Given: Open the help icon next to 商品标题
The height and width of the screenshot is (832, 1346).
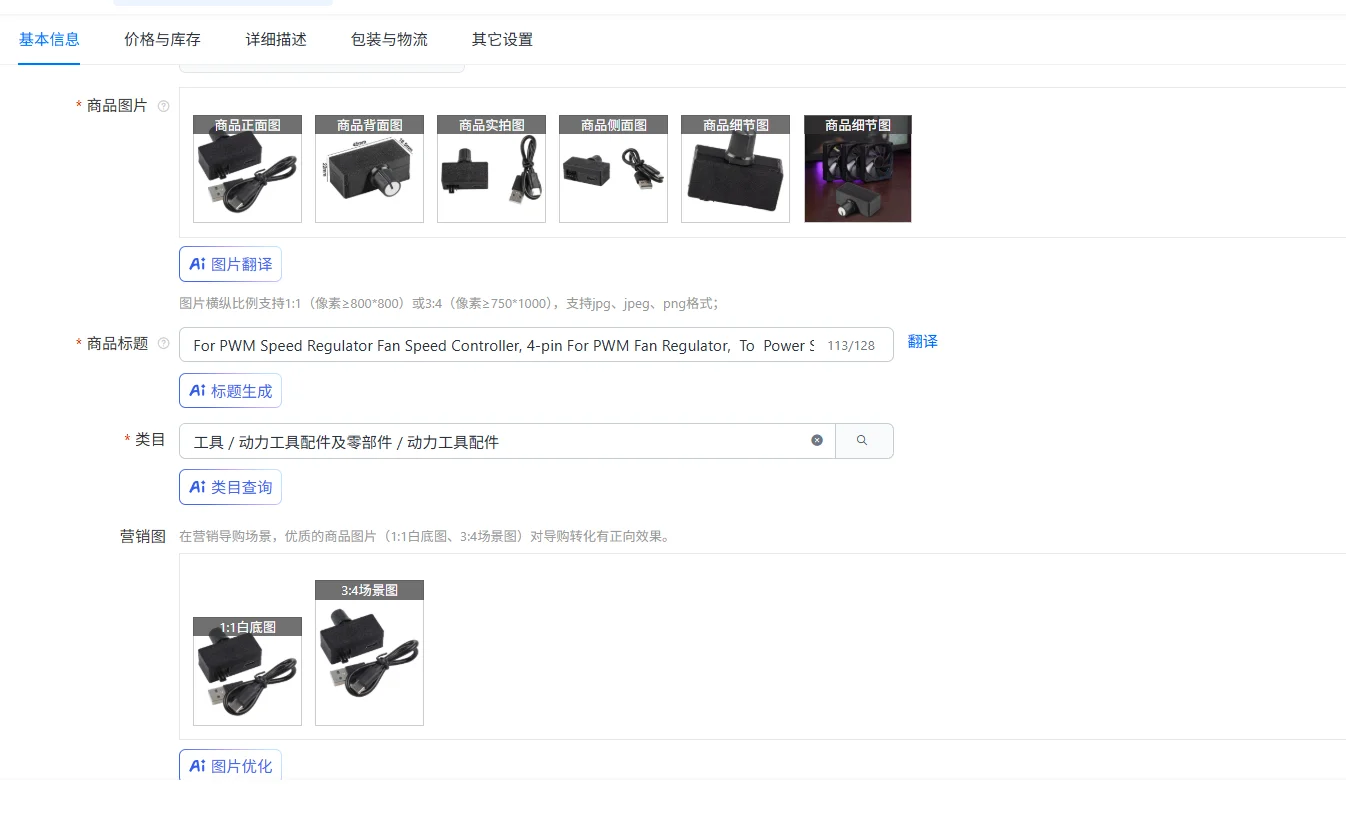Looking at the screenshot, I should click(x=163, y=343).
